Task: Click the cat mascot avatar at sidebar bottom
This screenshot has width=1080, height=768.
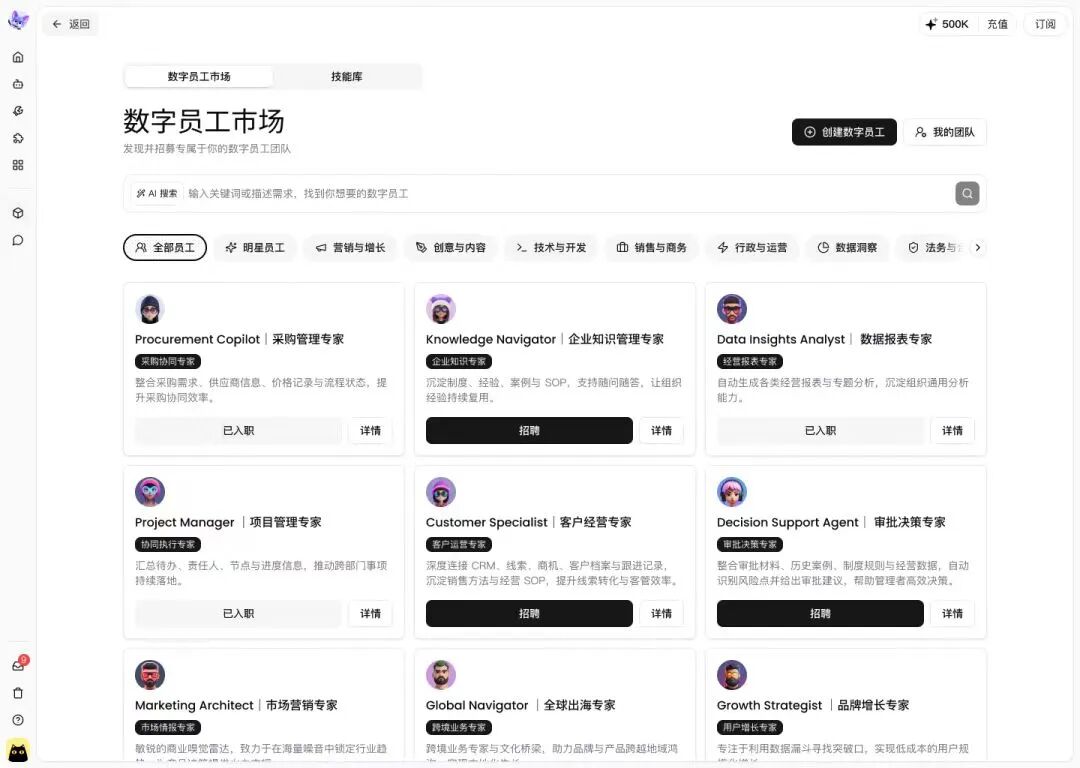Action: pos(18,752)
